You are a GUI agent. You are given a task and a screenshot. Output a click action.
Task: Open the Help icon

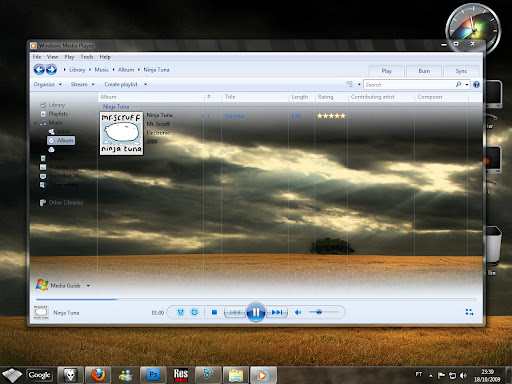pos(476,84)
